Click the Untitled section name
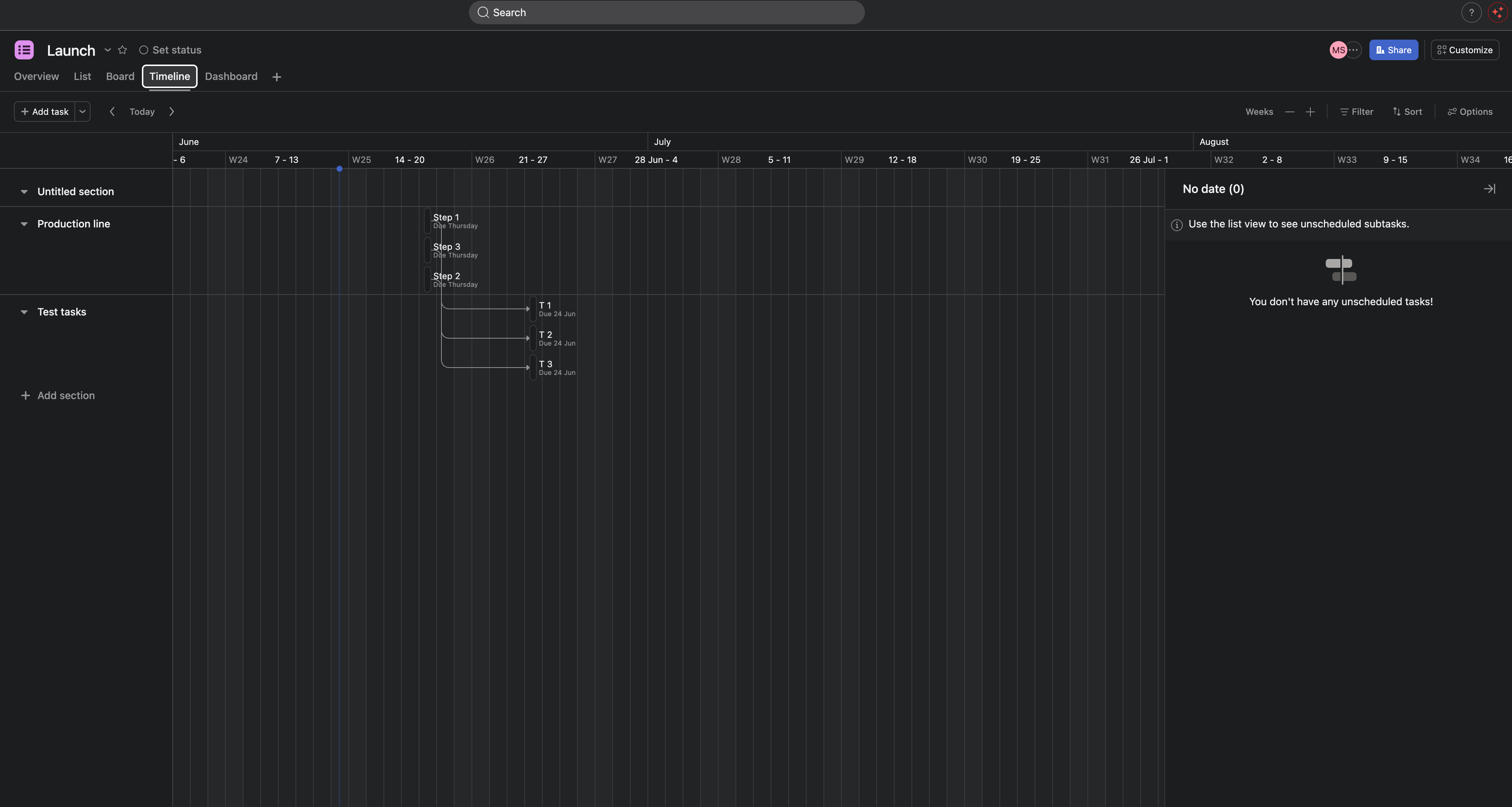Viewport: 1512px width, 807px height. [76, 191]
